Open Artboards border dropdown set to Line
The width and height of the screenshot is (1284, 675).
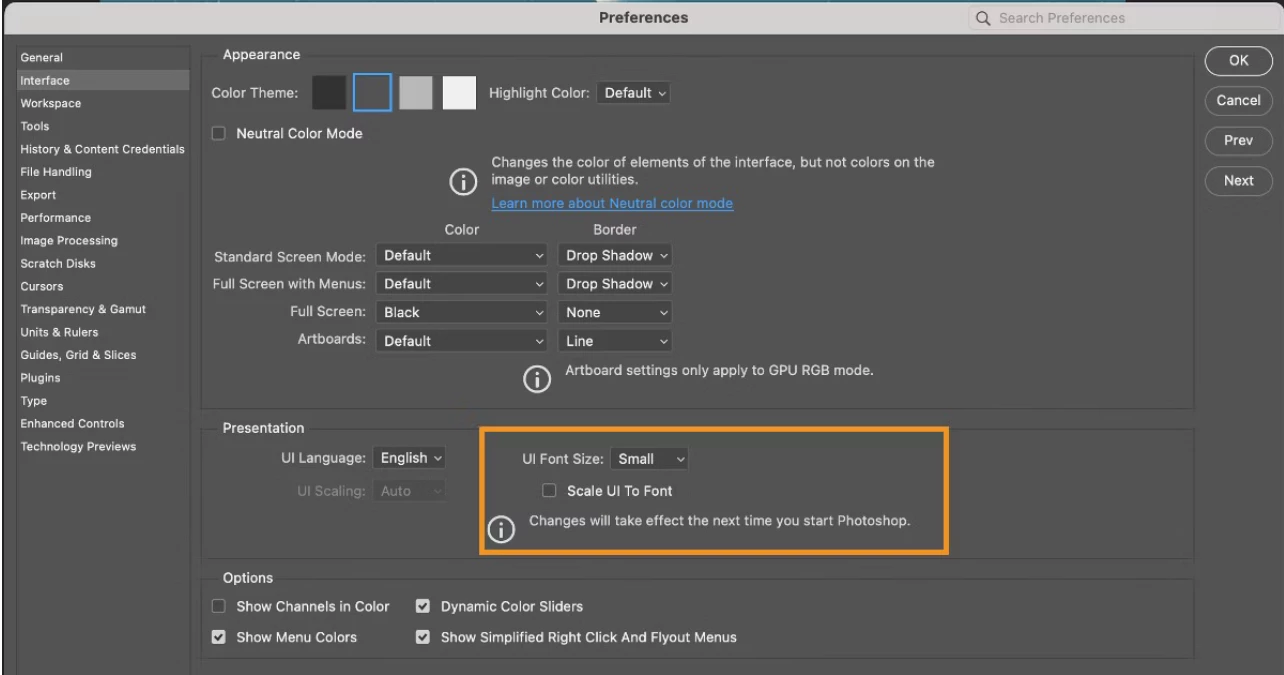click(x=615, y=341)
